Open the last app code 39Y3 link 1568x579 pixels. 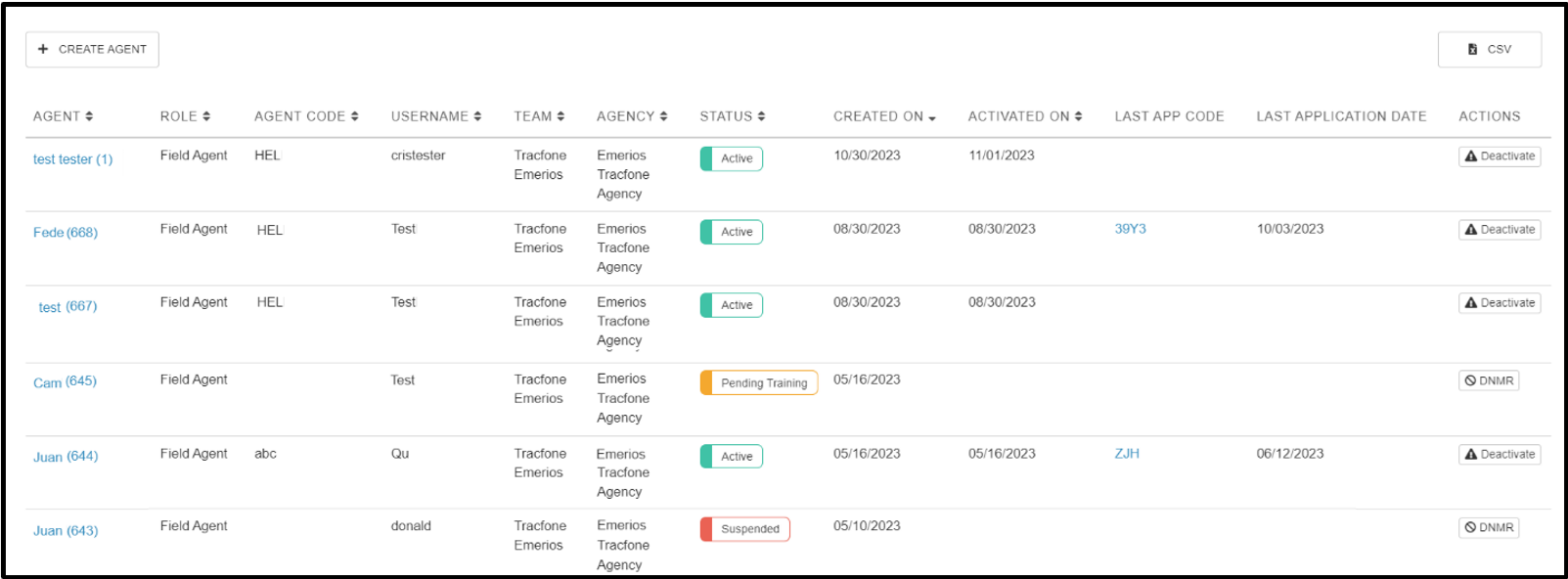(x=1131, y=229)
